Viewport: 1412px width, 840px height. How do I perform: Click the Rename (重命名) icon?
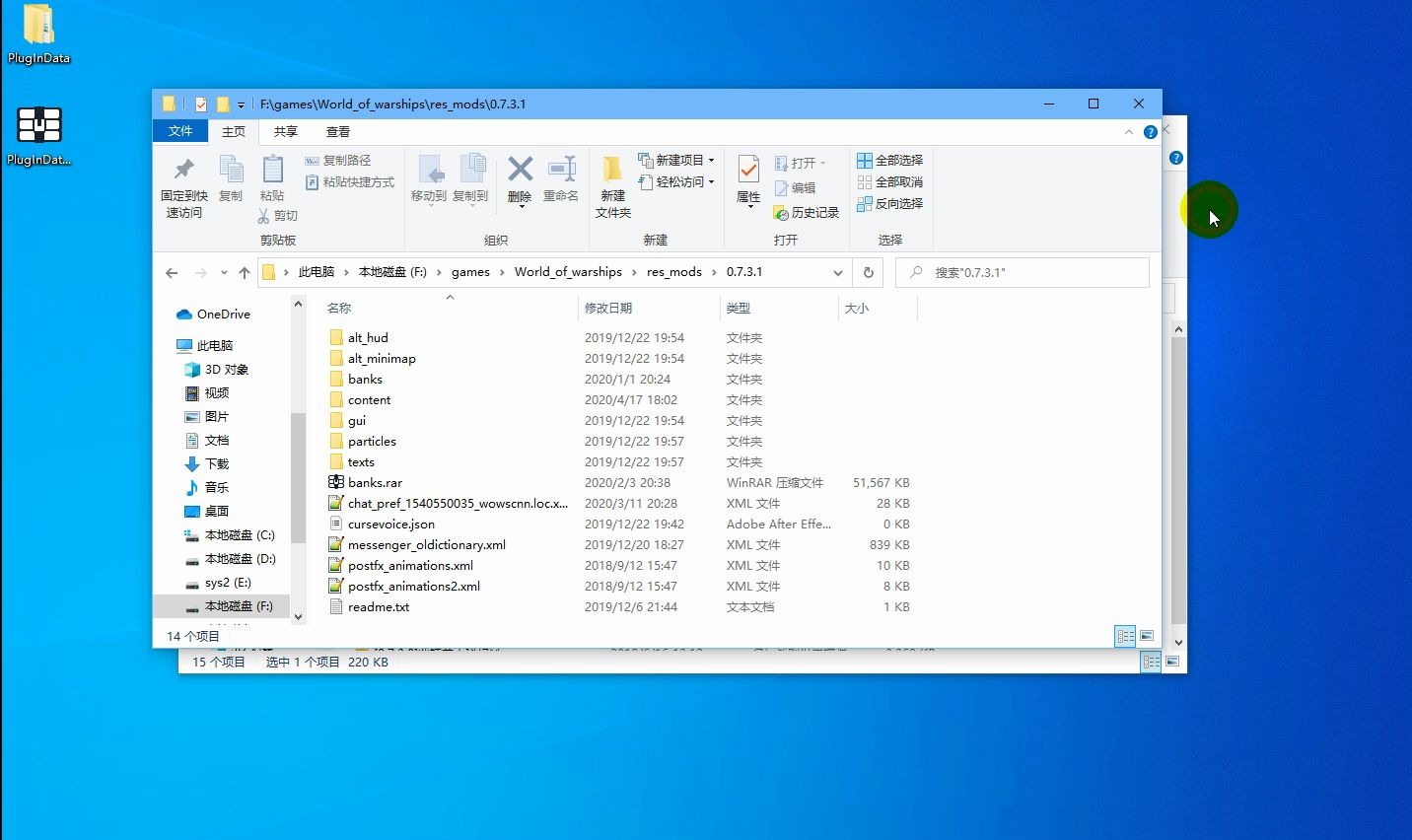click(561, 169)
